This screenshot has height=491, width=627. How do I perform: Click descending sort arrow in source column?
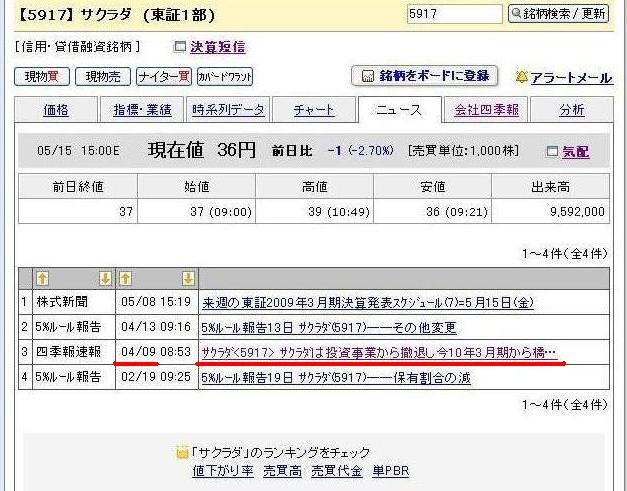click(105, 278)
